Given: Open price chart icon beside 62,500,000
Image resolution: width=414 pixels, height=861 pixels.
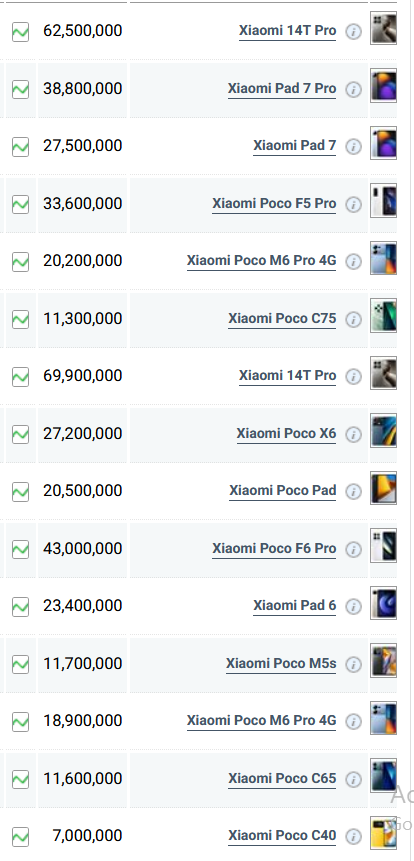Looking at the screenshot, I should [20, 31].
